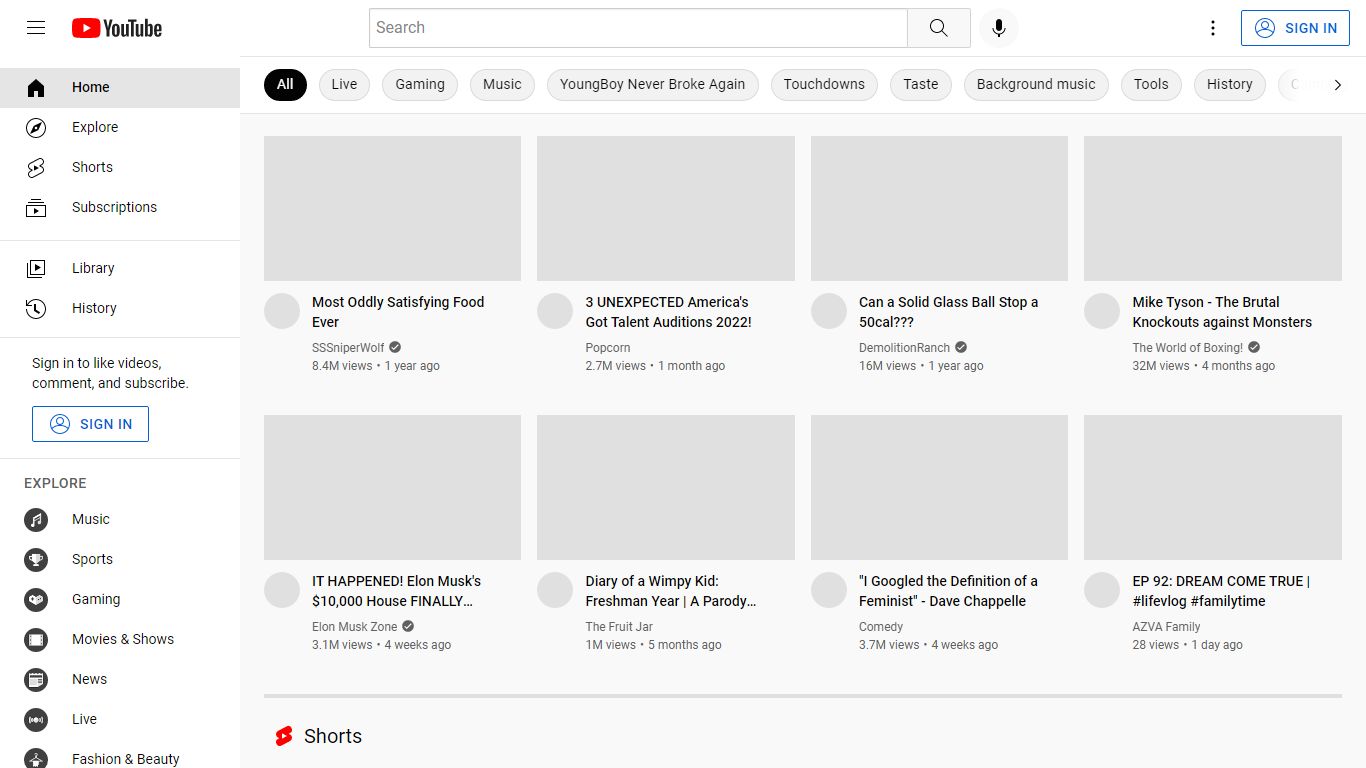Screen dimensions: 1366x768
Task: Click the sidebar SIGN IN button
Action: (x=90, y=424)
